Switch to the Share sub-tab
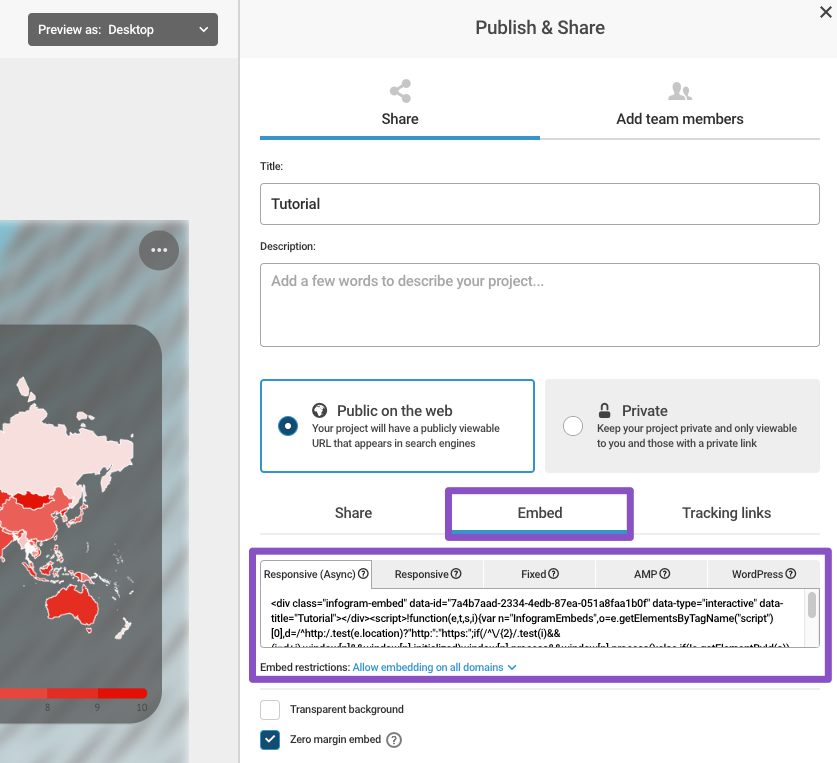The image size is (837, 763). pyautogui.click(x=353, y=513)
